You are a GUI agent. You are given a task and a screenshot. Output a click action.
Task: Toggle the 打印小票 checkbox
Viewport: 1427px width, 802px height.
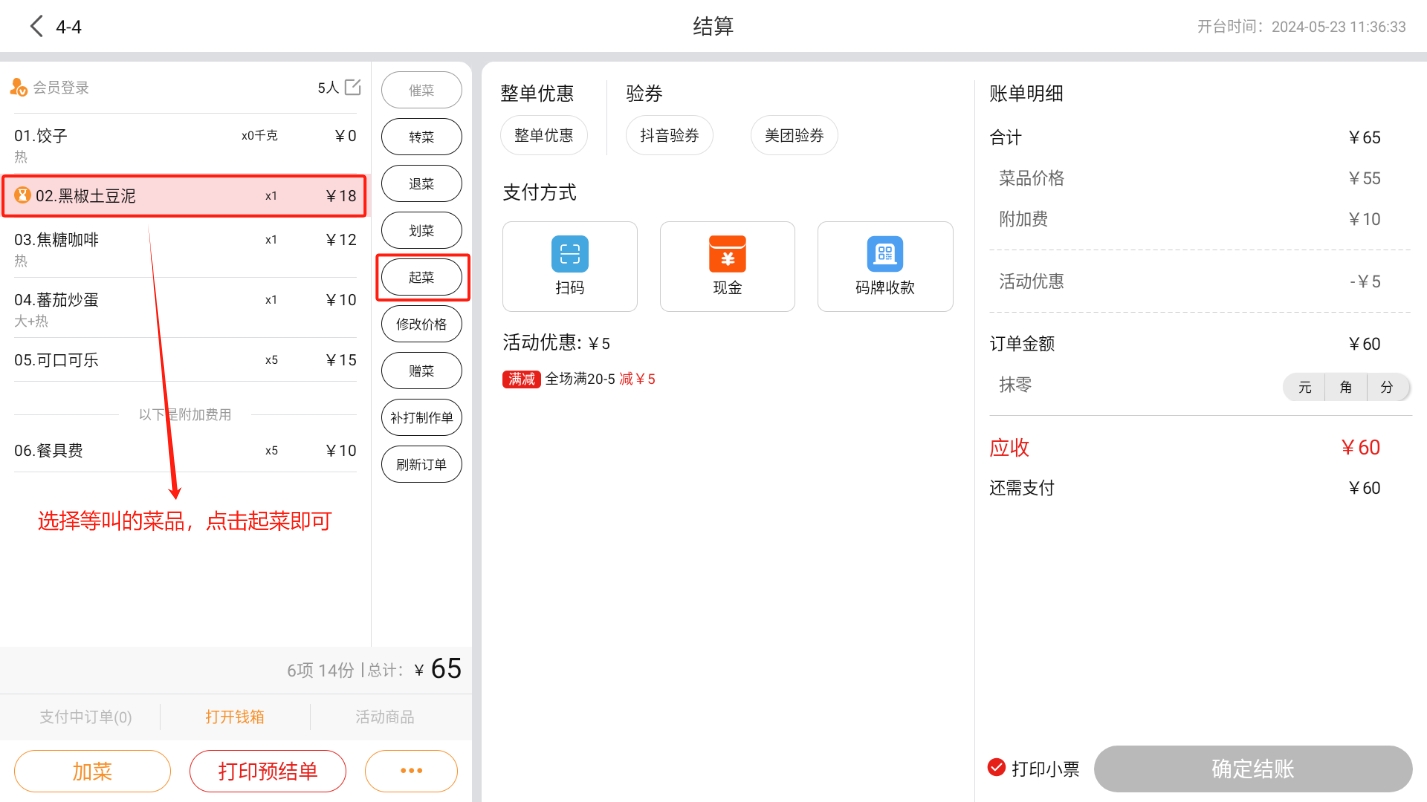point(996,768)
